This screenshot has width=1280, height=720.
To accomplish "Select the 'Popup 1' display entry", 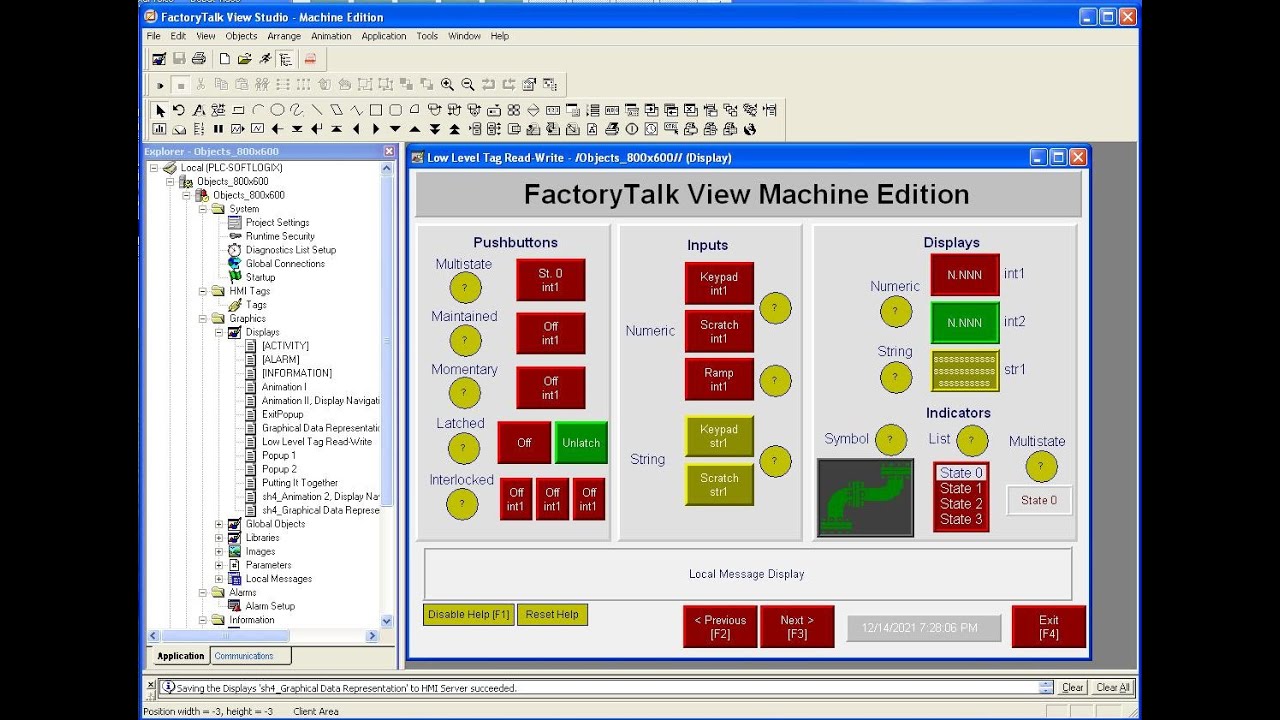I will [x=279, y=455].
